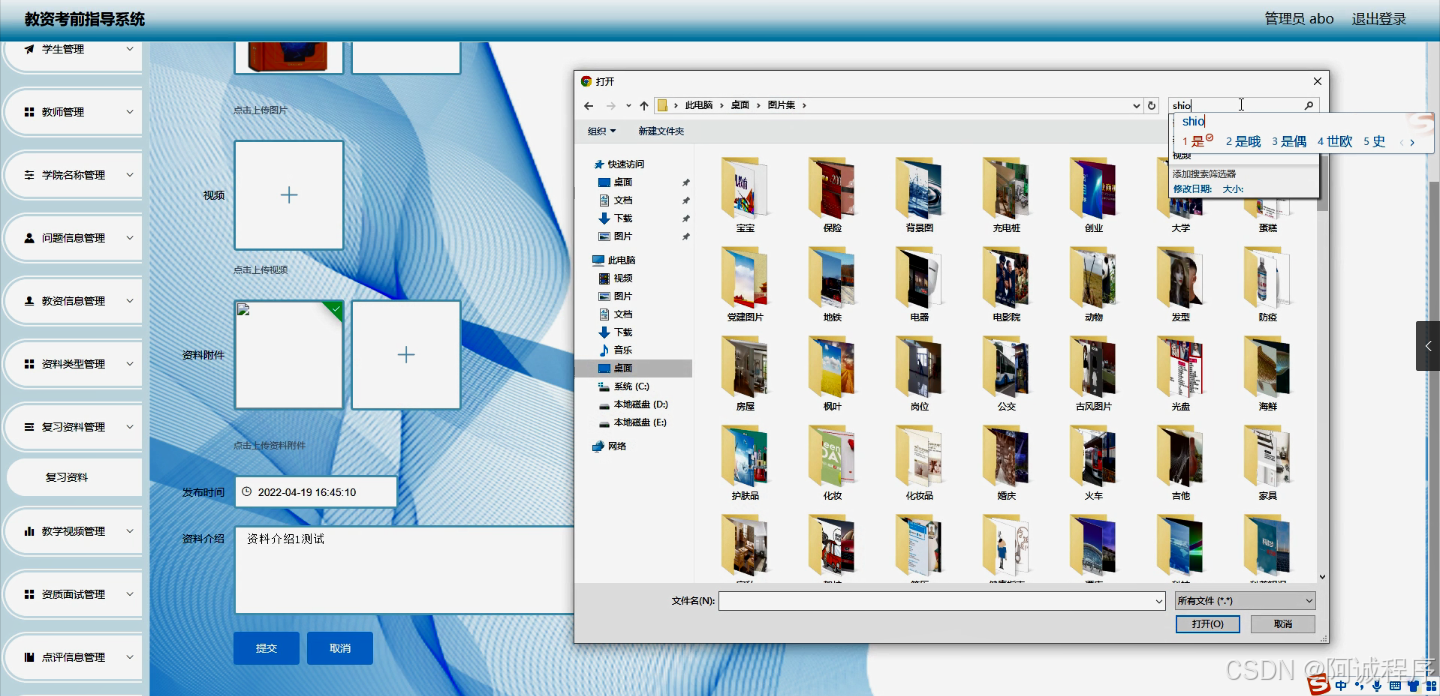This screenshot has width=1440, height=696.
Task: Open the 资质面试管理 menu
Action: point(75,594)
